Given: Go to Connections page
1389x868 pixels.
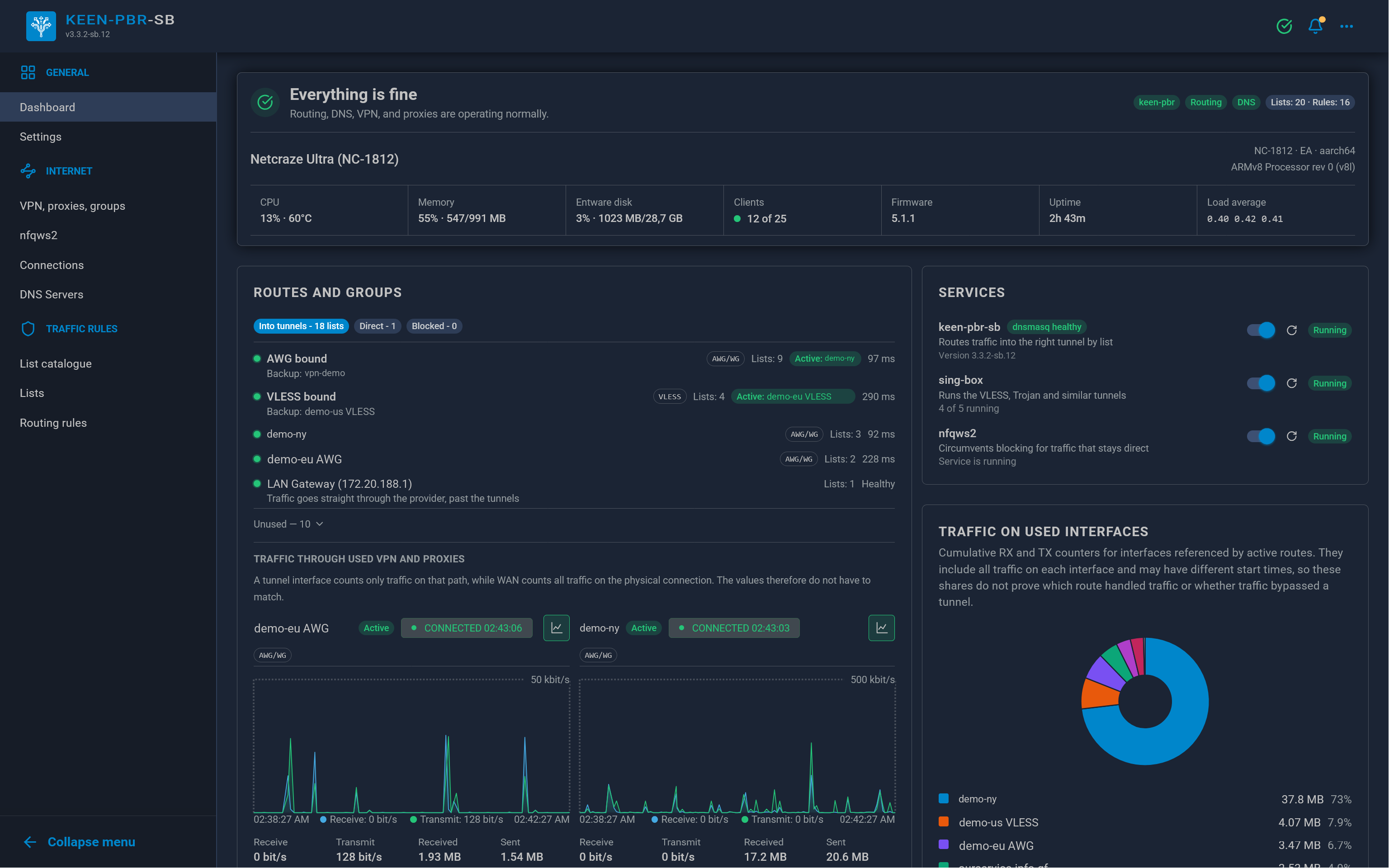Looking at the screenshot, I should point(108,265).
